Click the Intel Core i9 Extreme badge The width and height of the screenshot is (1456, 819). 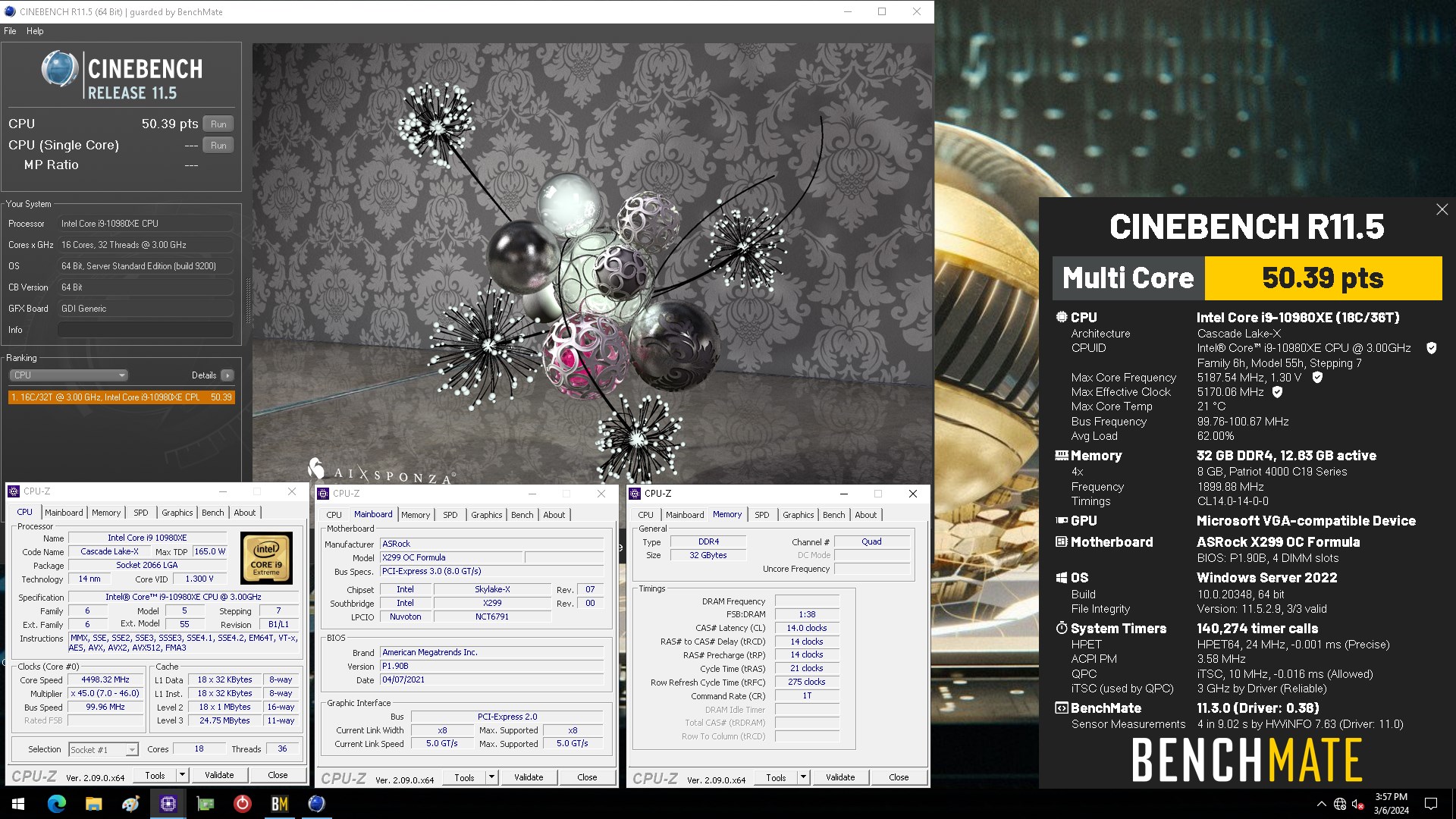266,557
